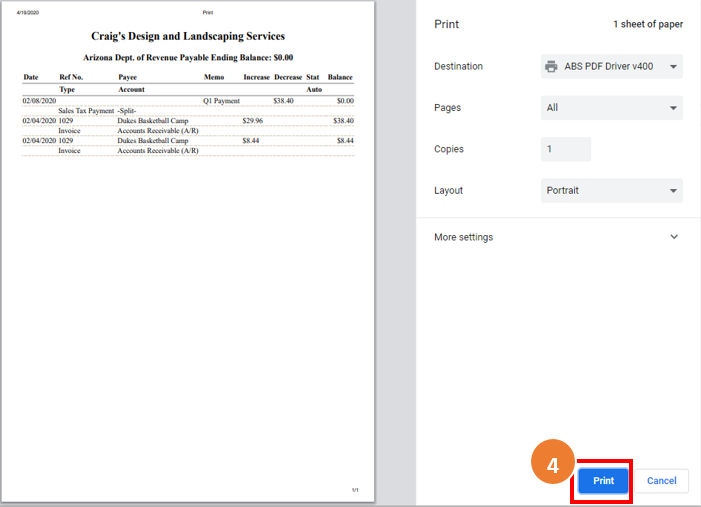
Task: Click the -Split- account text
Action: pos(127,111)
